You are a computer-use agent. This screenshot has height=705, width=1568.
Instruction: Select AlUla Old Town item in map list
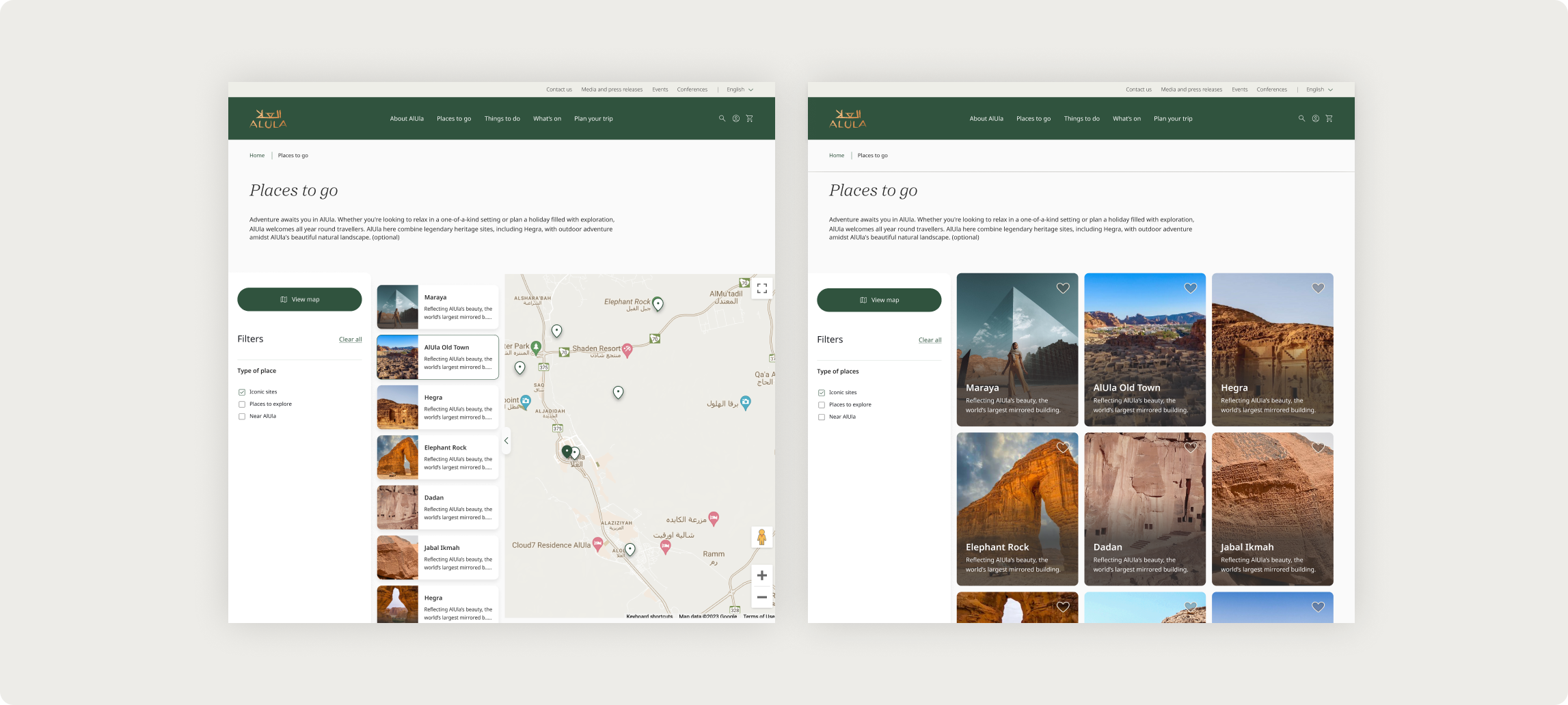437,357
